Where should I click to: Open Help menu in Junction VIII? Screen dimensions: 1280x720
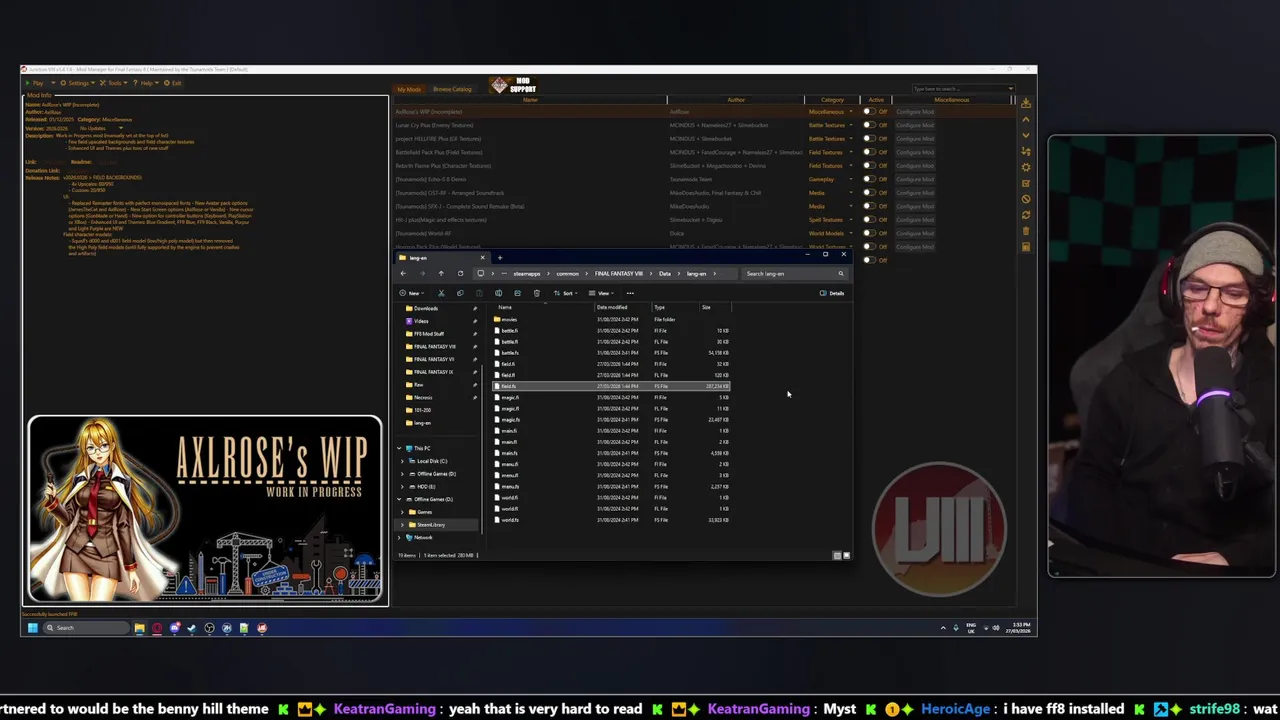[x=147, y=83]
